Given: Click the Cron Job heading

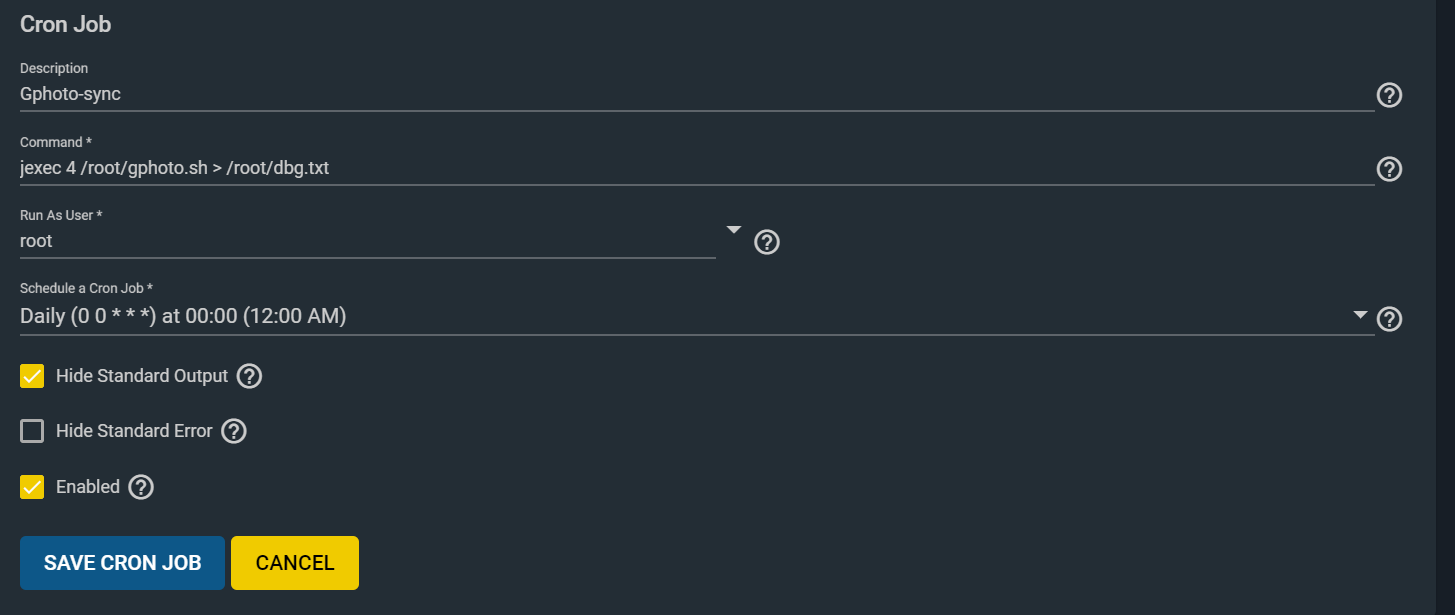Looking at the screenshot, I should tap(65, 25).
